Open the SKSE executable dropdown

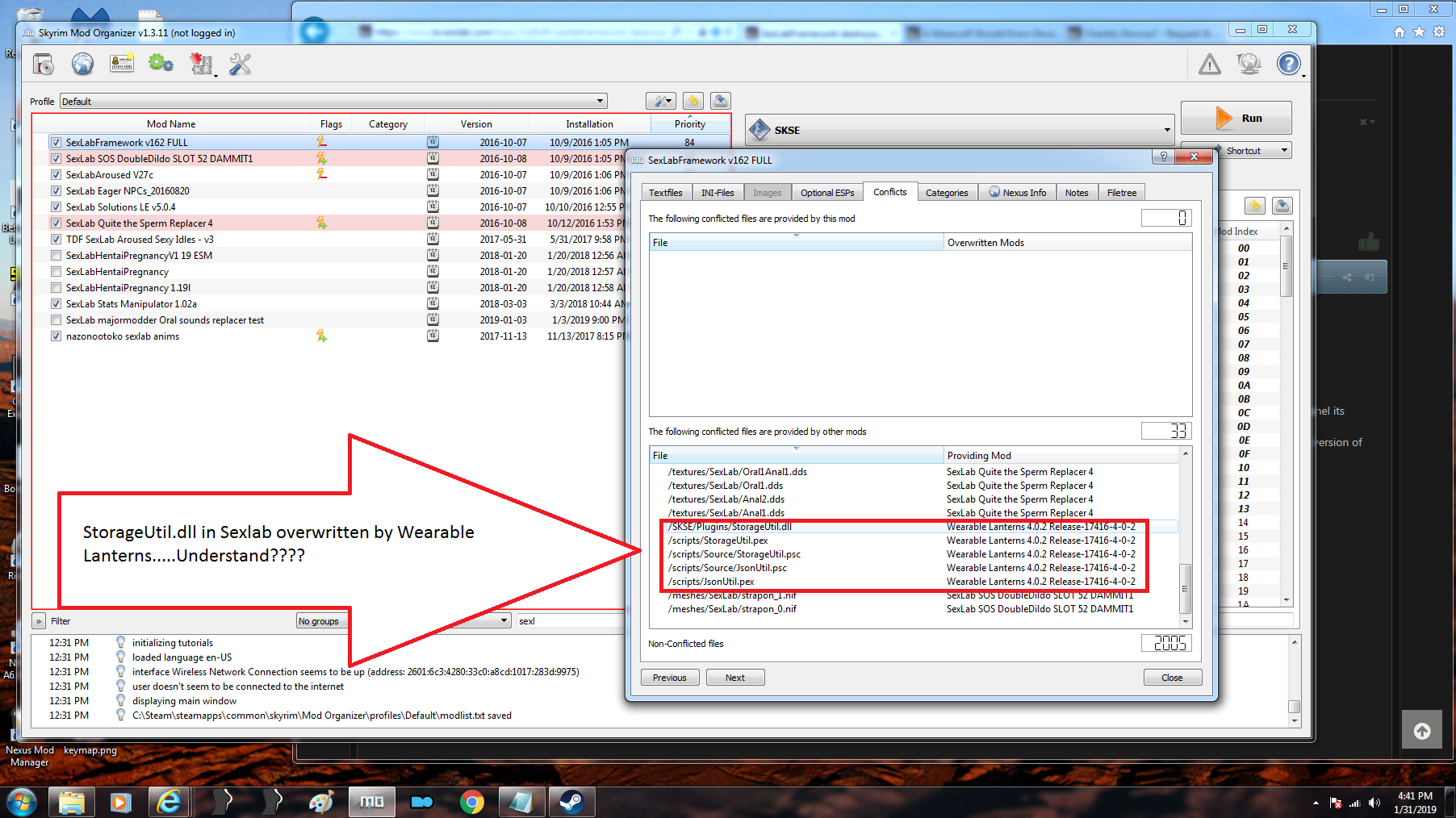[960, 130]
